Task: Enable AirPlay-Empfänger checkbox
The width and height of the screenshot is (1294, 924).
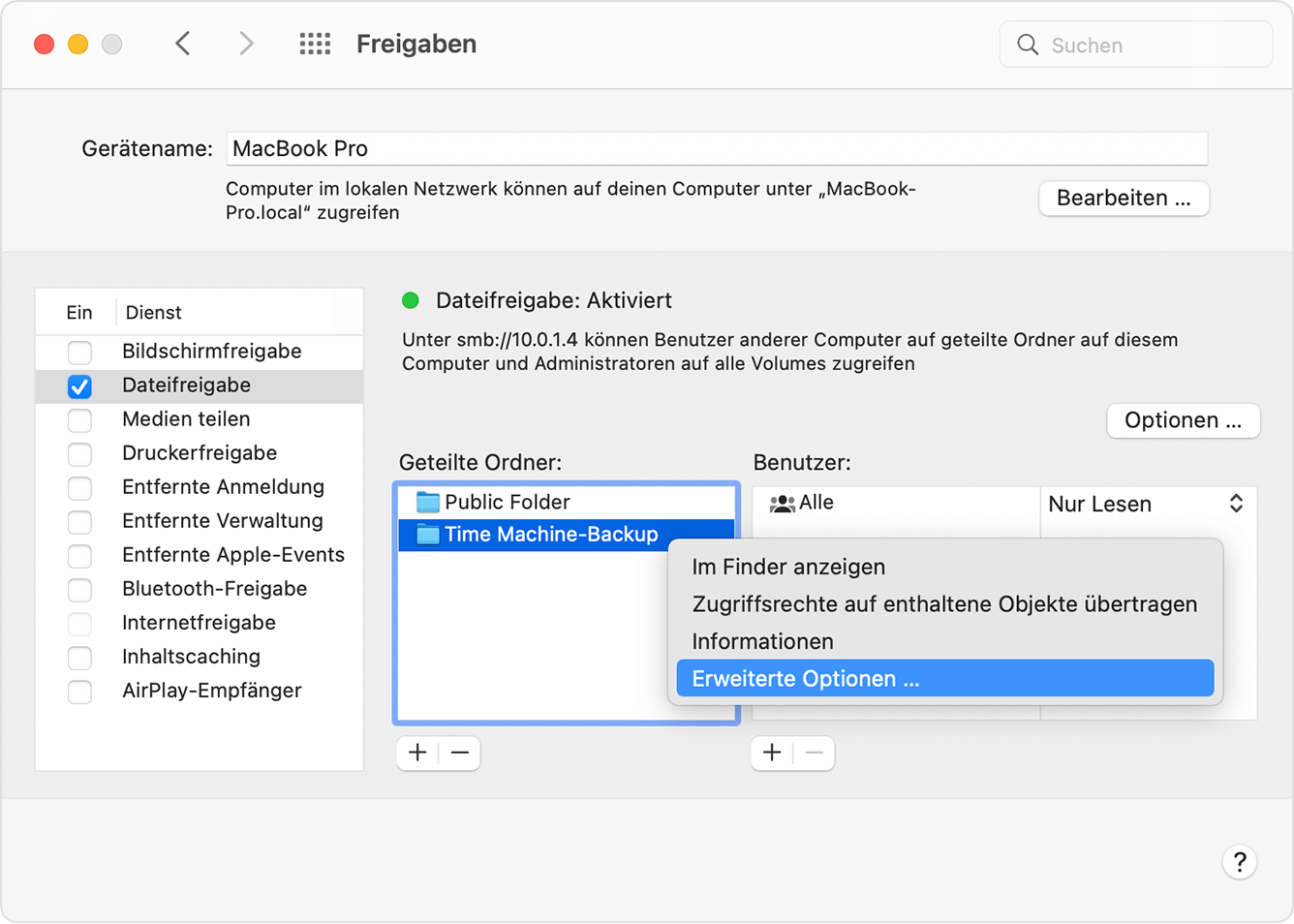Action: (x=79, y=691)
